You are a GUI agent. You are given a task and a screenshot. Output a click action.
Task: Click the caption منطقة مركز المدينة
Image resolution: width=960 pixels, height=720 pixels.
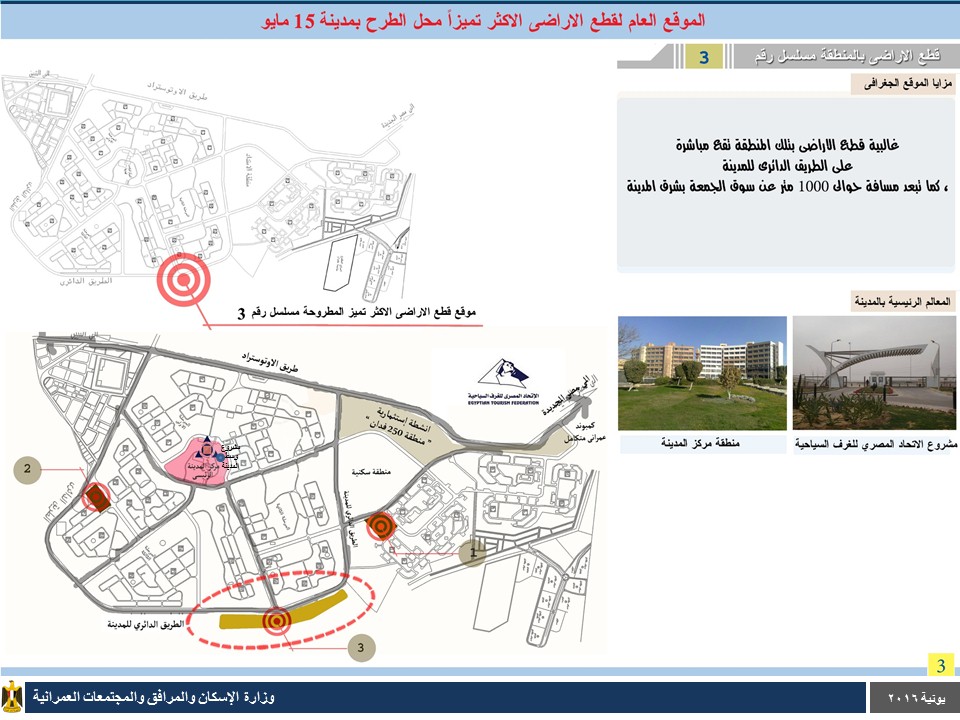[700, 443]
